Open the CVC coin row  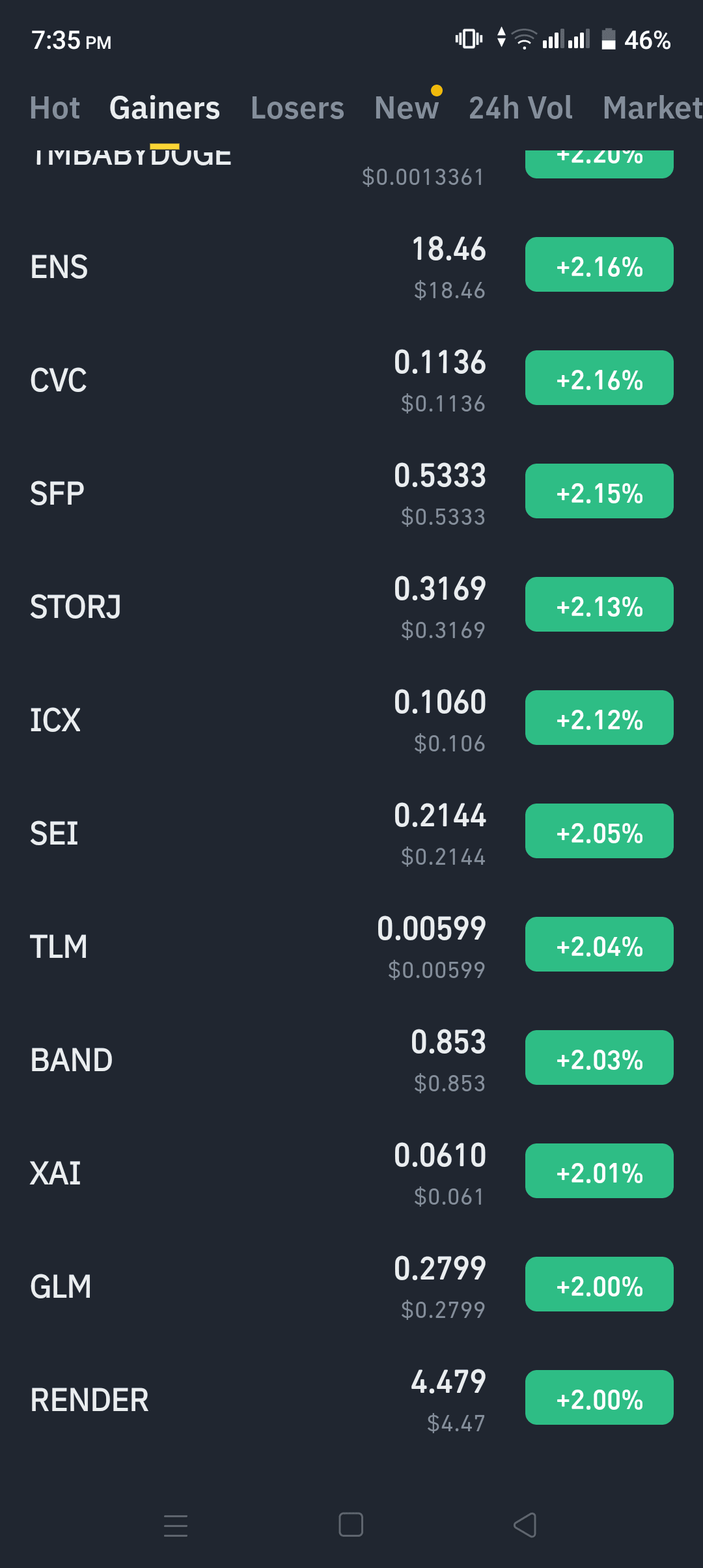click(351, 380)
